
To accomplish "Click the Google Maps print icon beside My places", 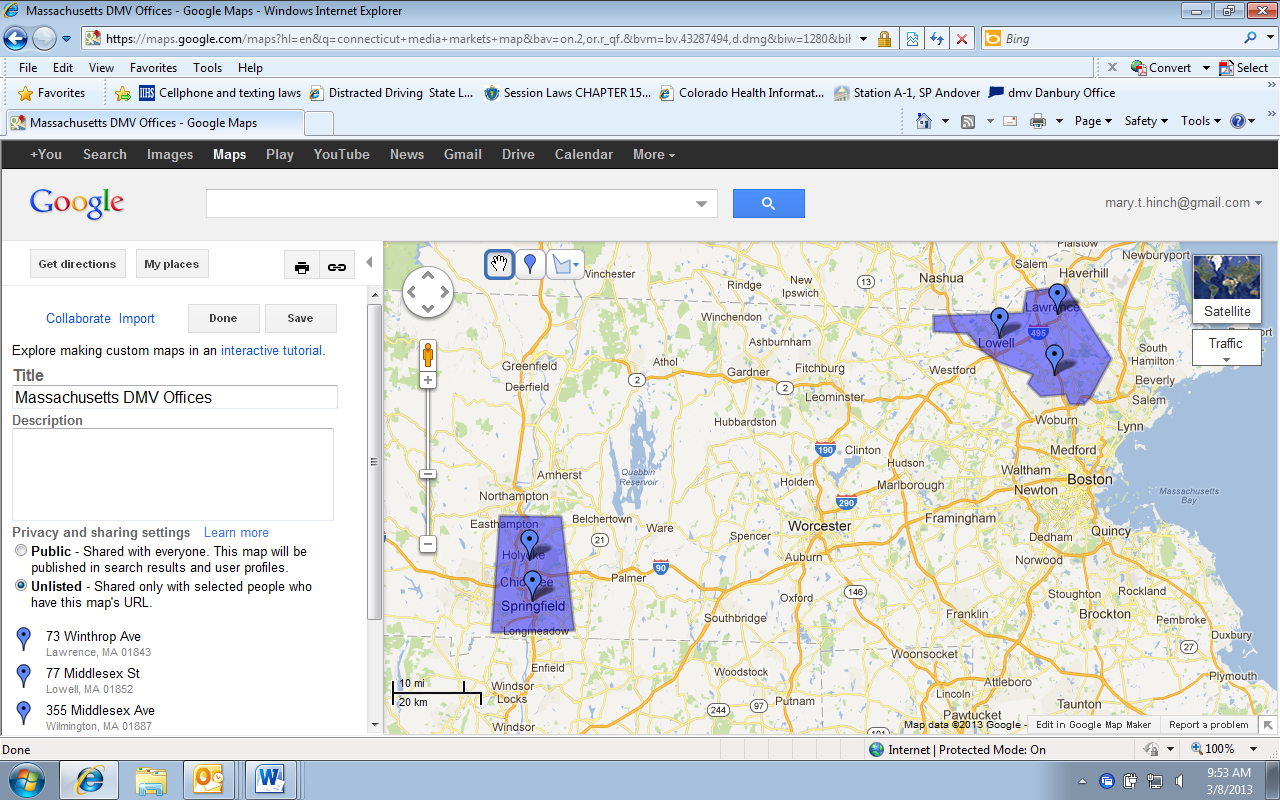I will (302, 266).
